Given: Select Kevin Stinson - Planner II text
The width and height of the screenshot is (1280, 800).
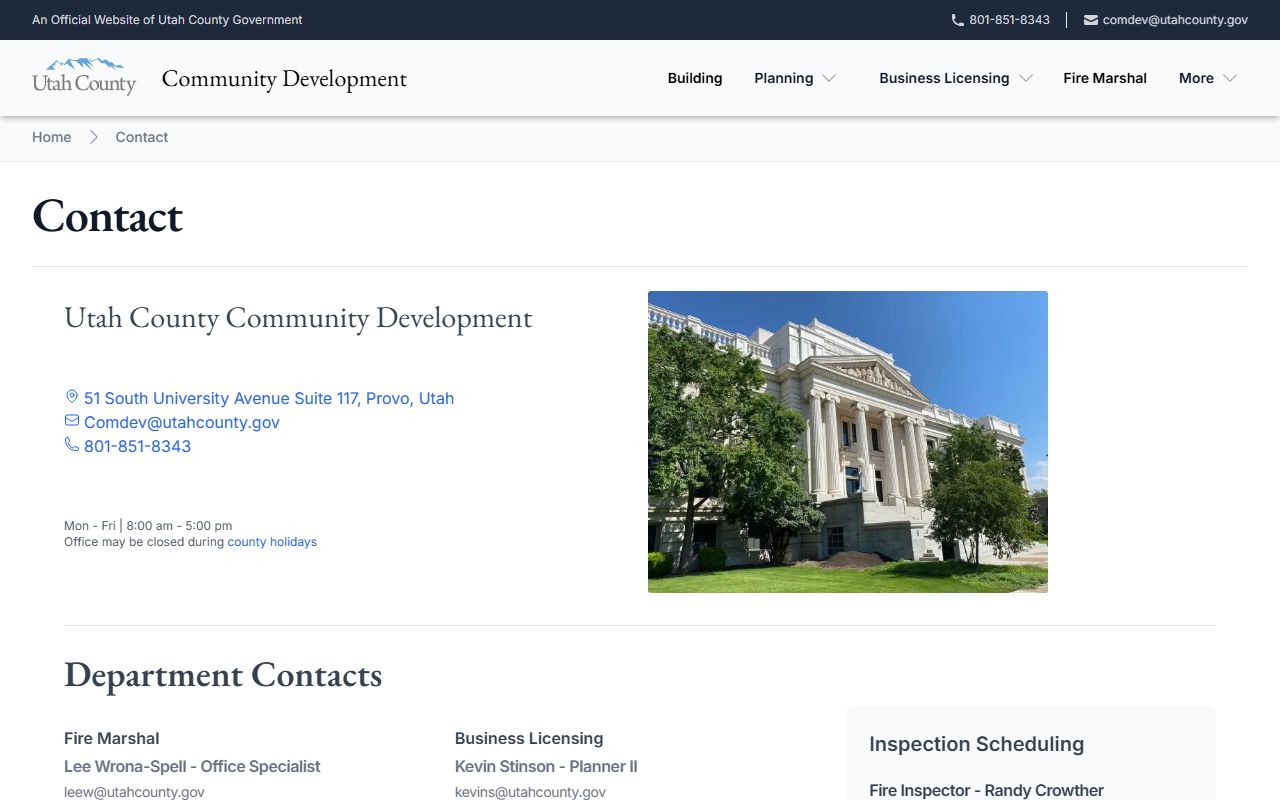Looking at the screenshot, I should click(546, 767).
